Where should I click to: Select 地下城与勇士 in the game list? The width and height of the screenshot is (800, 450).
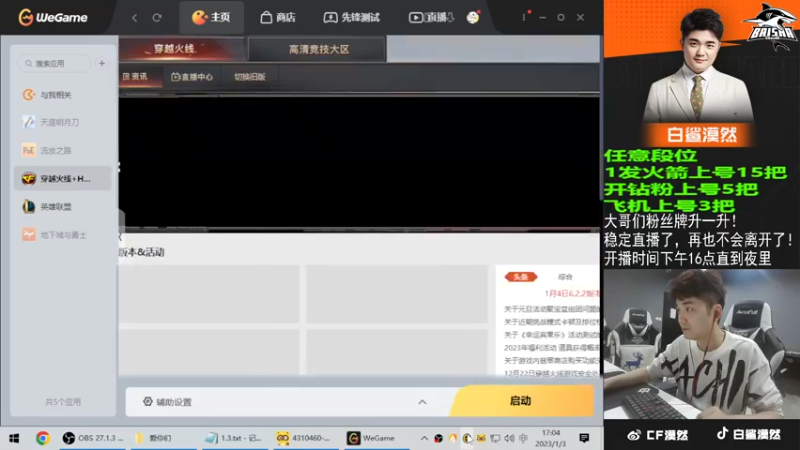coord(62,235)
